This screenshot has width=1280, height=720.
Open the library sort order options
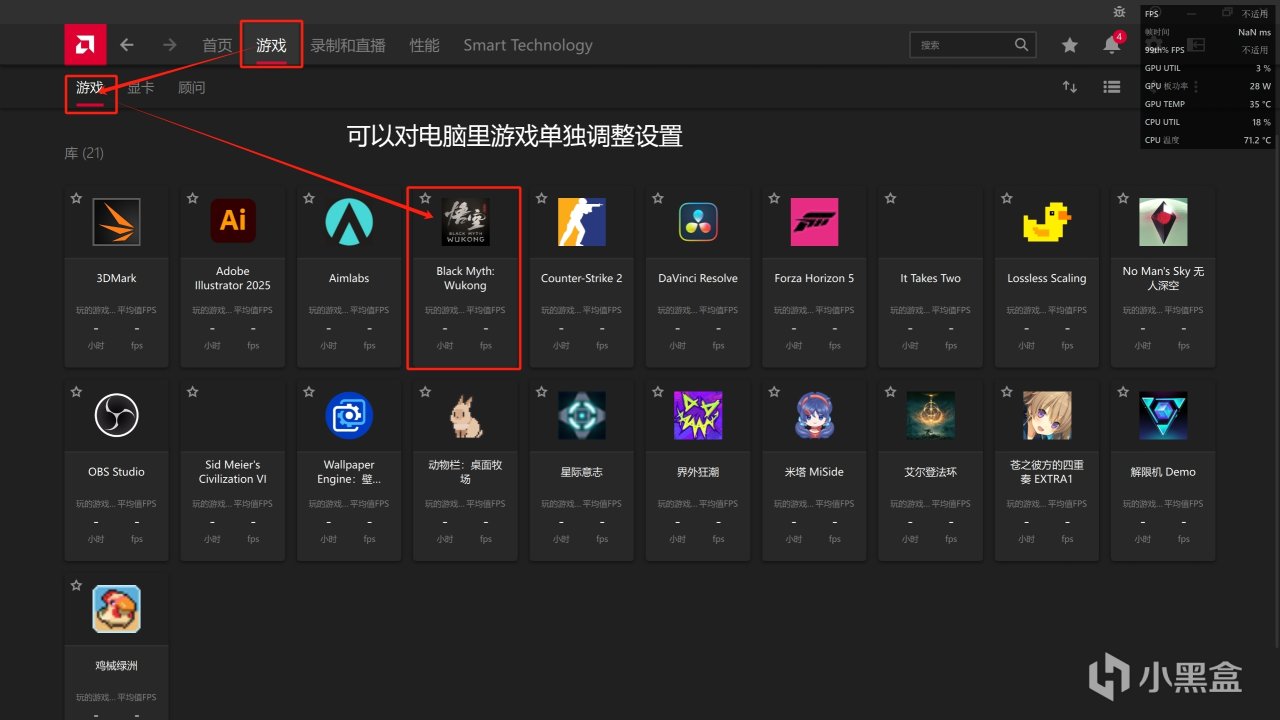coord(1070,87)
